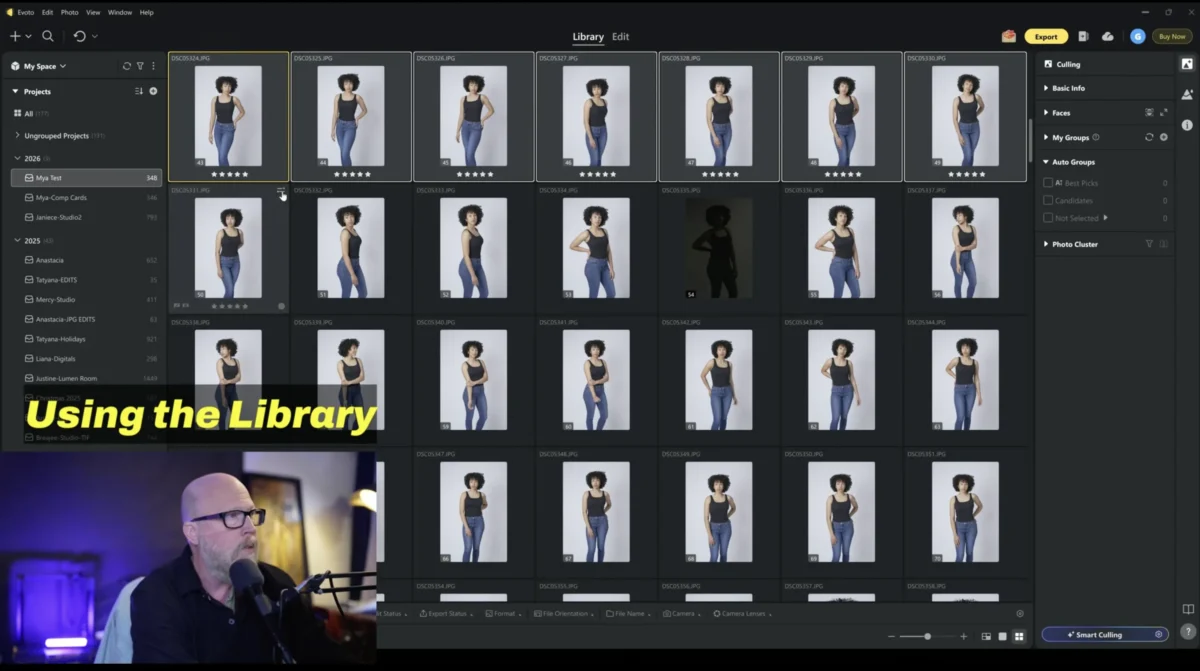Select the AI image panel icon in right strip
The image size is (1200, 671).
click(x=1187, y=94)
